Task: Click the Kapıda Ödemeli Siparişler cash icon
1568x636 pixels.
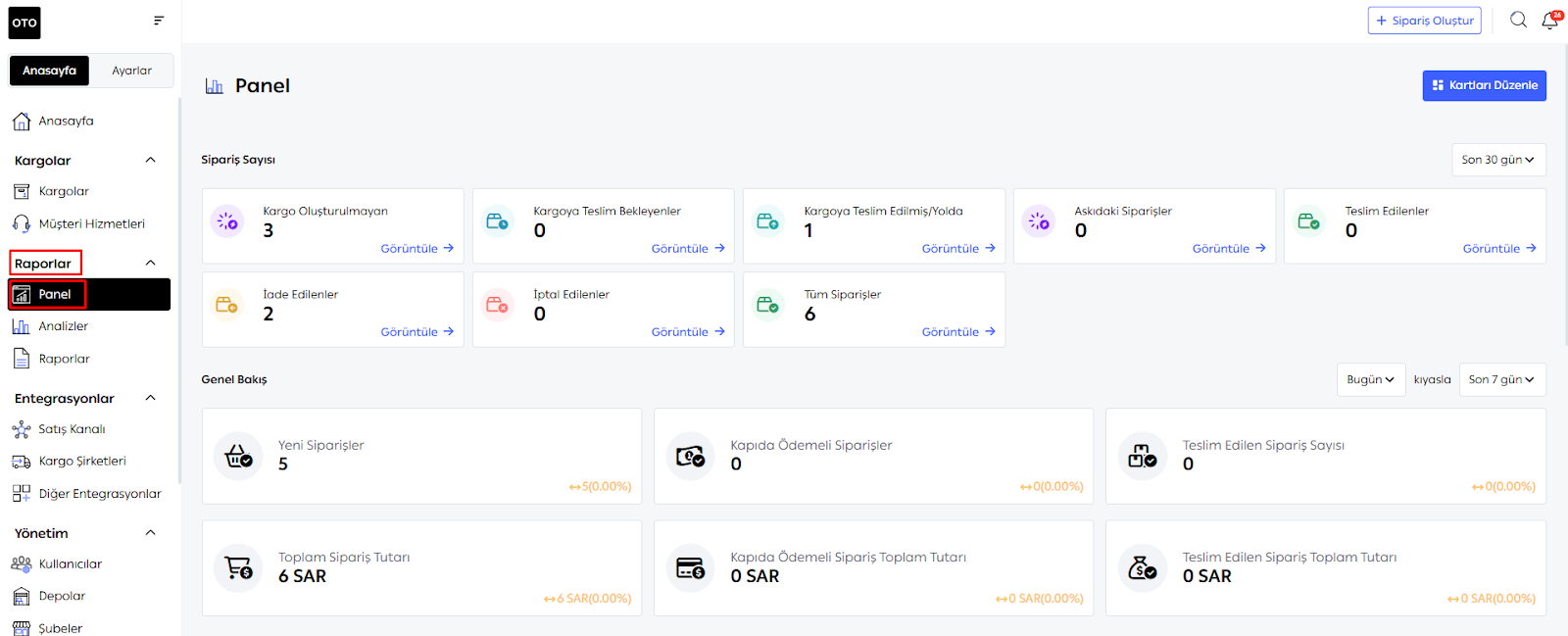Action: pos(691,457)
